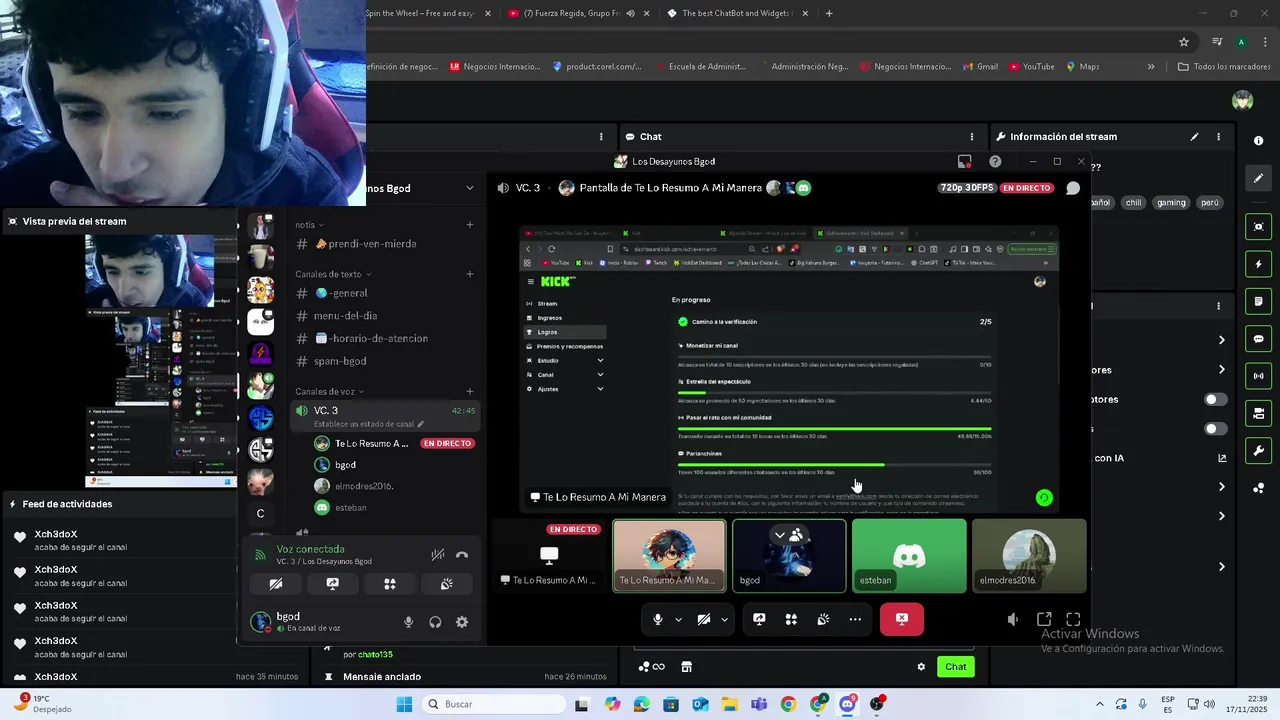The width and height of the screenshot is (1280, 720).
Task: Open chat bubble icon in call header
Action: click(1073, 188)
